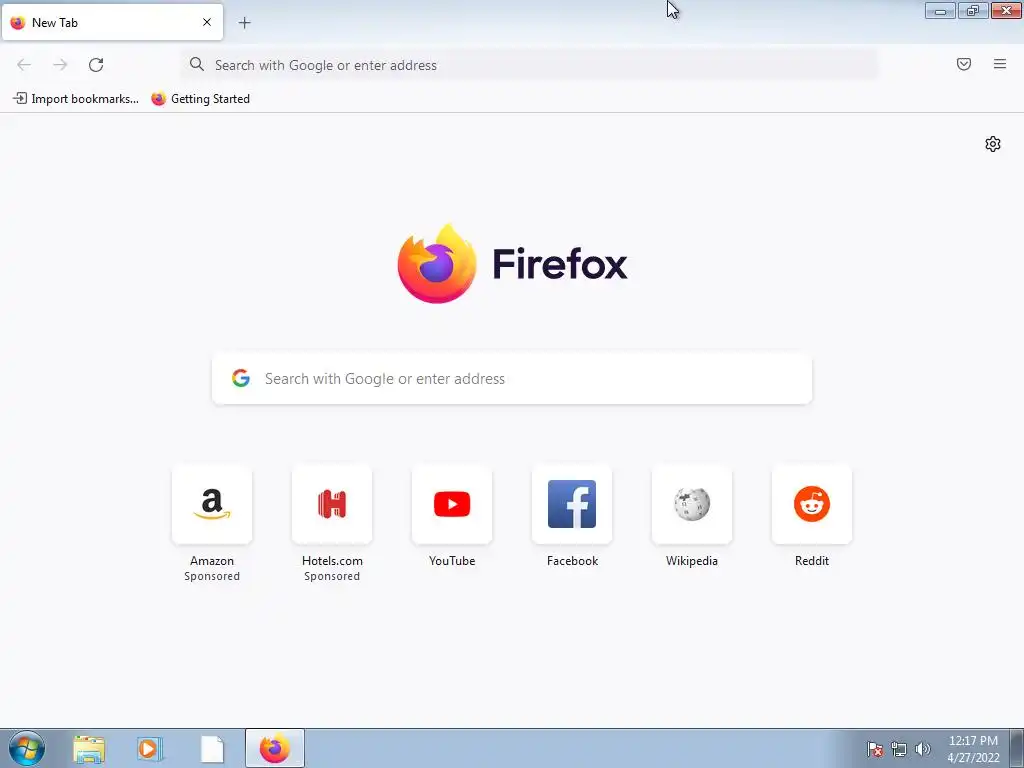This screenshot has width=1024, height=768.
Task: Restore down the Firefox window
Action: 973,10
